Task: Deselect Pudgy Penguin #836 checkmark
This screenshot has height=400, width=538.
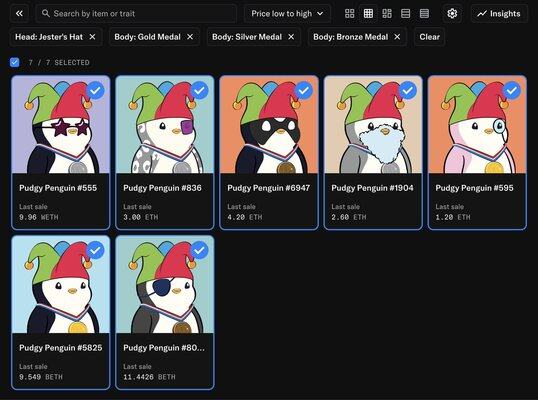Action: pos(199,91)
